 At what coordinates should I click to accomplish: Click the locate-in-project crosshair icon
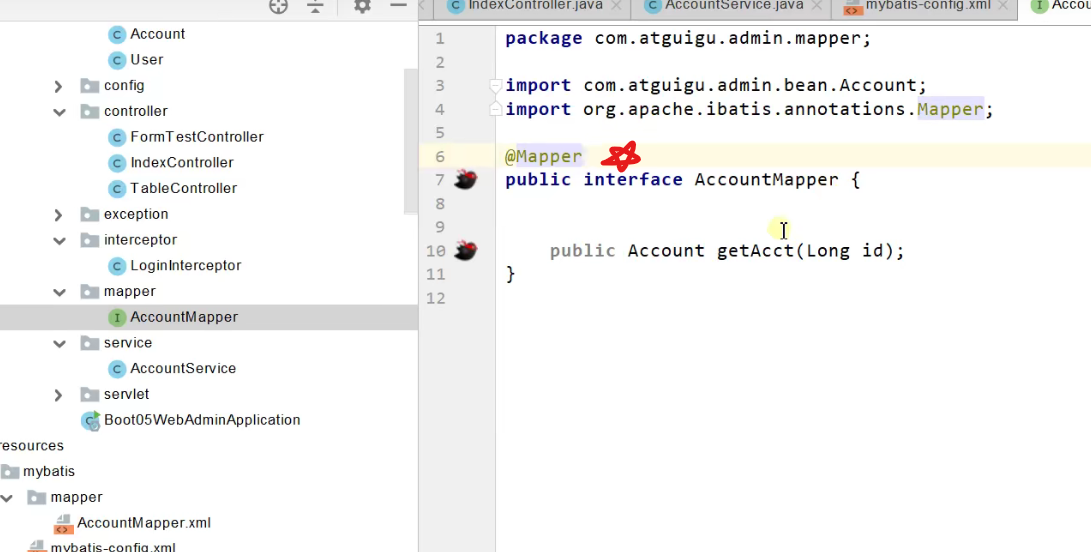(278, 6)
